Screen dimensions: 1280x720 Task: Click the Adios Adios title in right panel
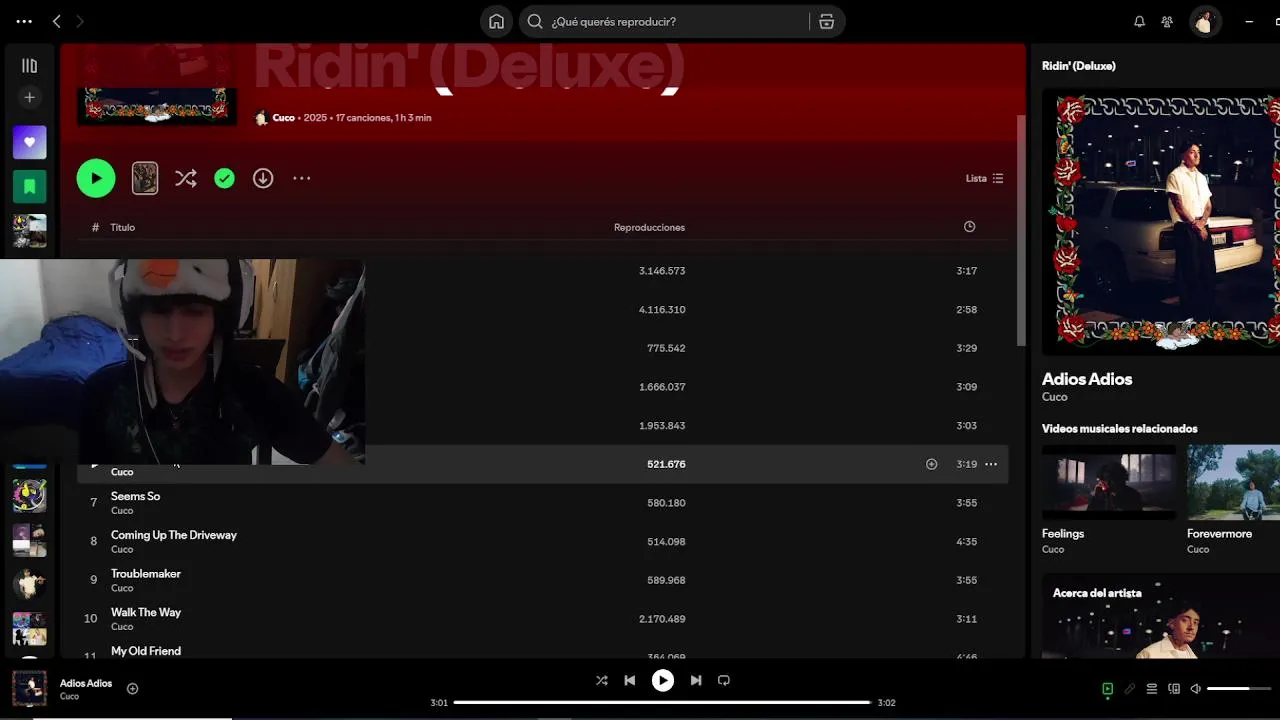tap(1087, 379)
